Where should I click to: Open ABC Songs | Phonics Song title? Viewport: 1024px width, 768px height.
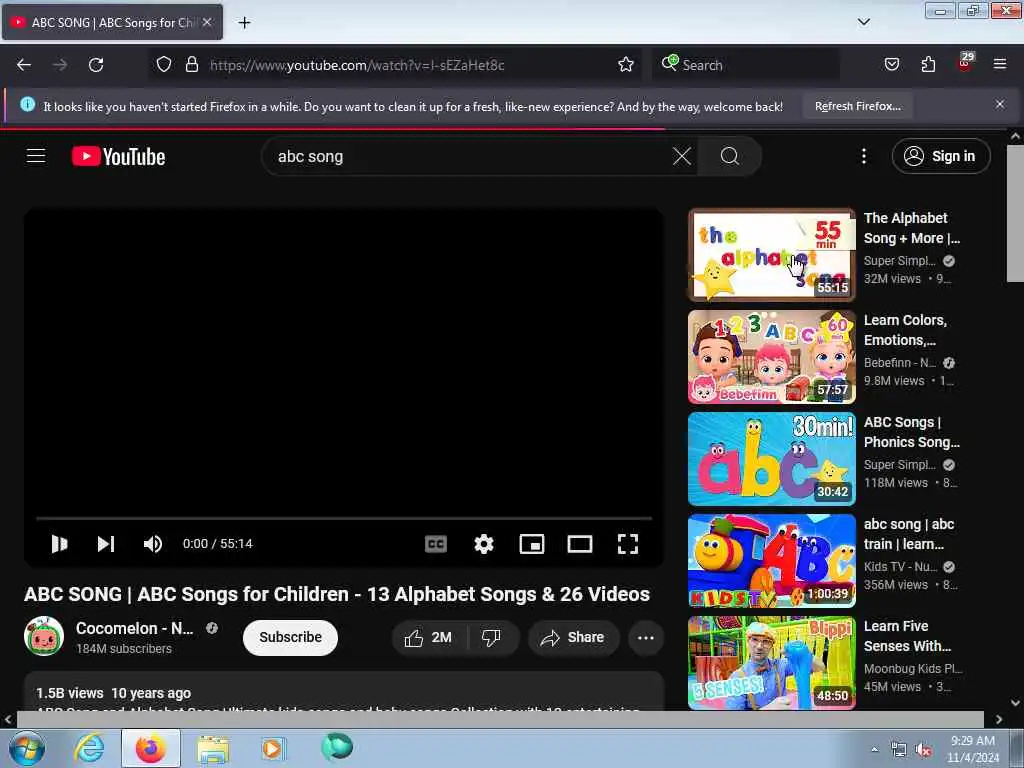[x=912, y=432]
